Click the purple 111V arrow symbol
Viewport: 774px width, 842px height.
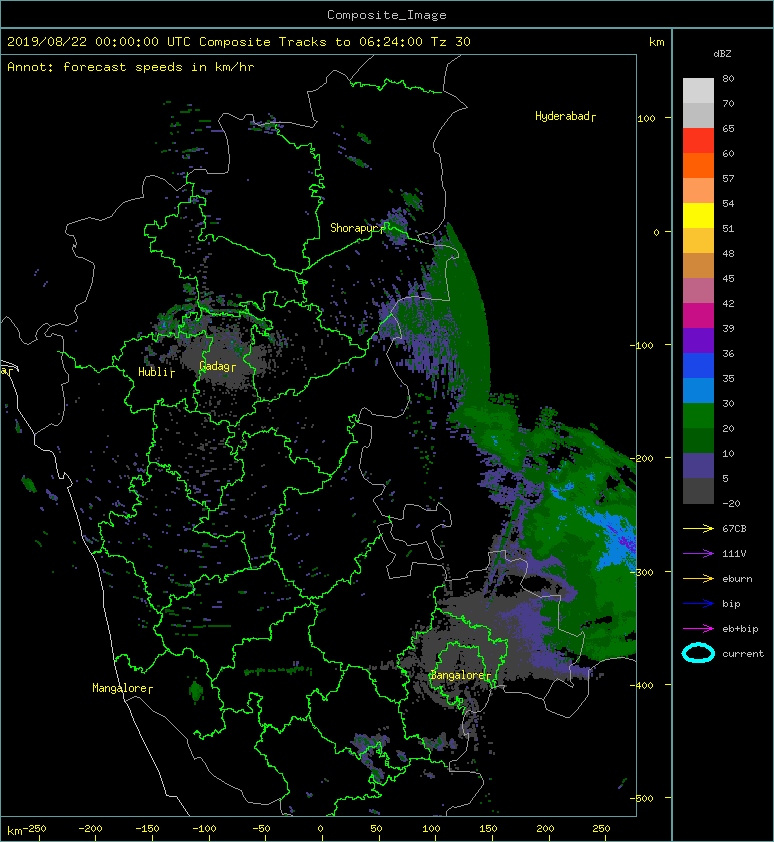698,554
